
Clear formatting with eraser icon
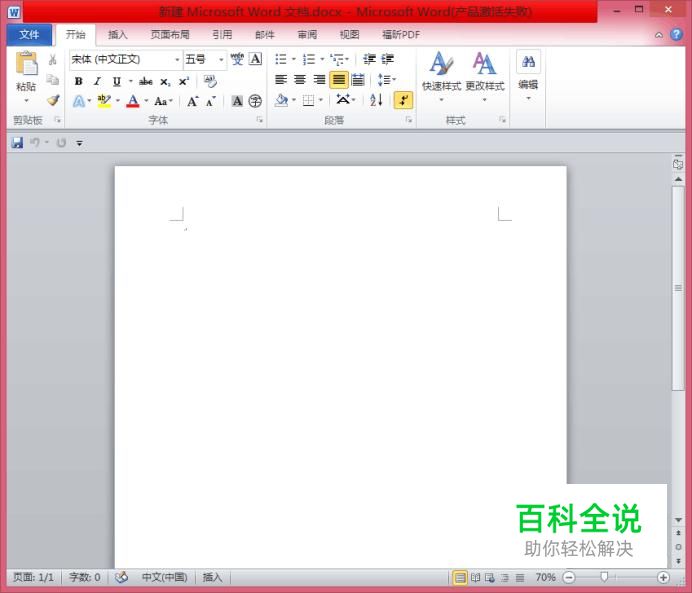pos(210,81)
